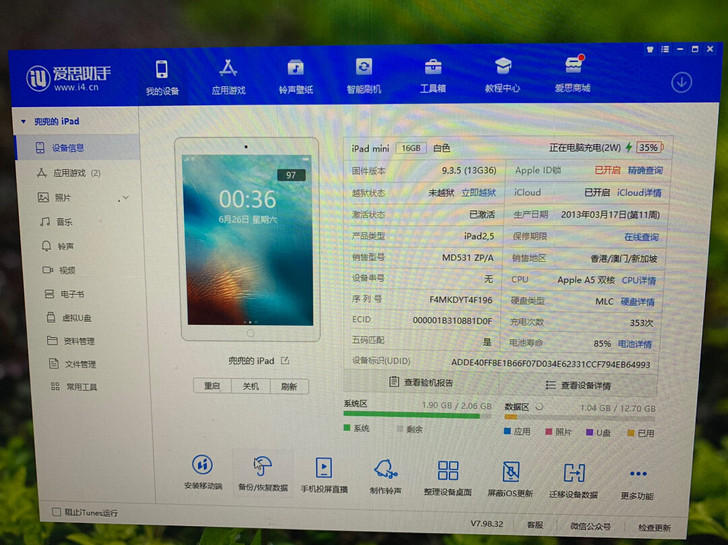Click the 关机 shutdown button
Screen dimensions: 728x545
coord(251,386)
